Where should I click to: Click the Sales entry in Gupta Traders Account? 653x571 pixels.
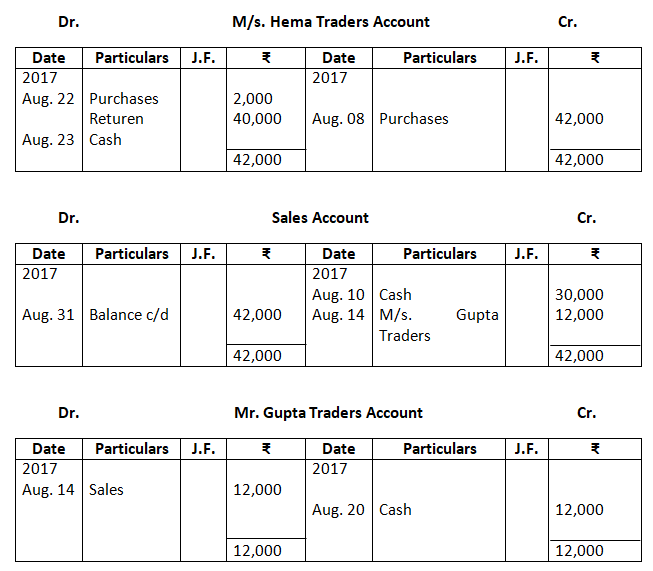[106, 490]
